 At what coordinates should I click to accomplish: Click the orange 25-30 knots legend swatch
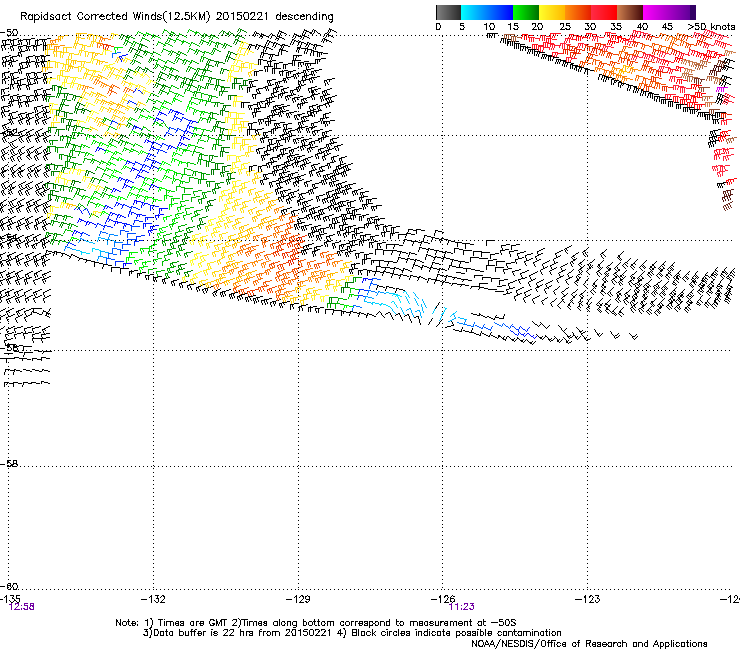click(578, 12)
